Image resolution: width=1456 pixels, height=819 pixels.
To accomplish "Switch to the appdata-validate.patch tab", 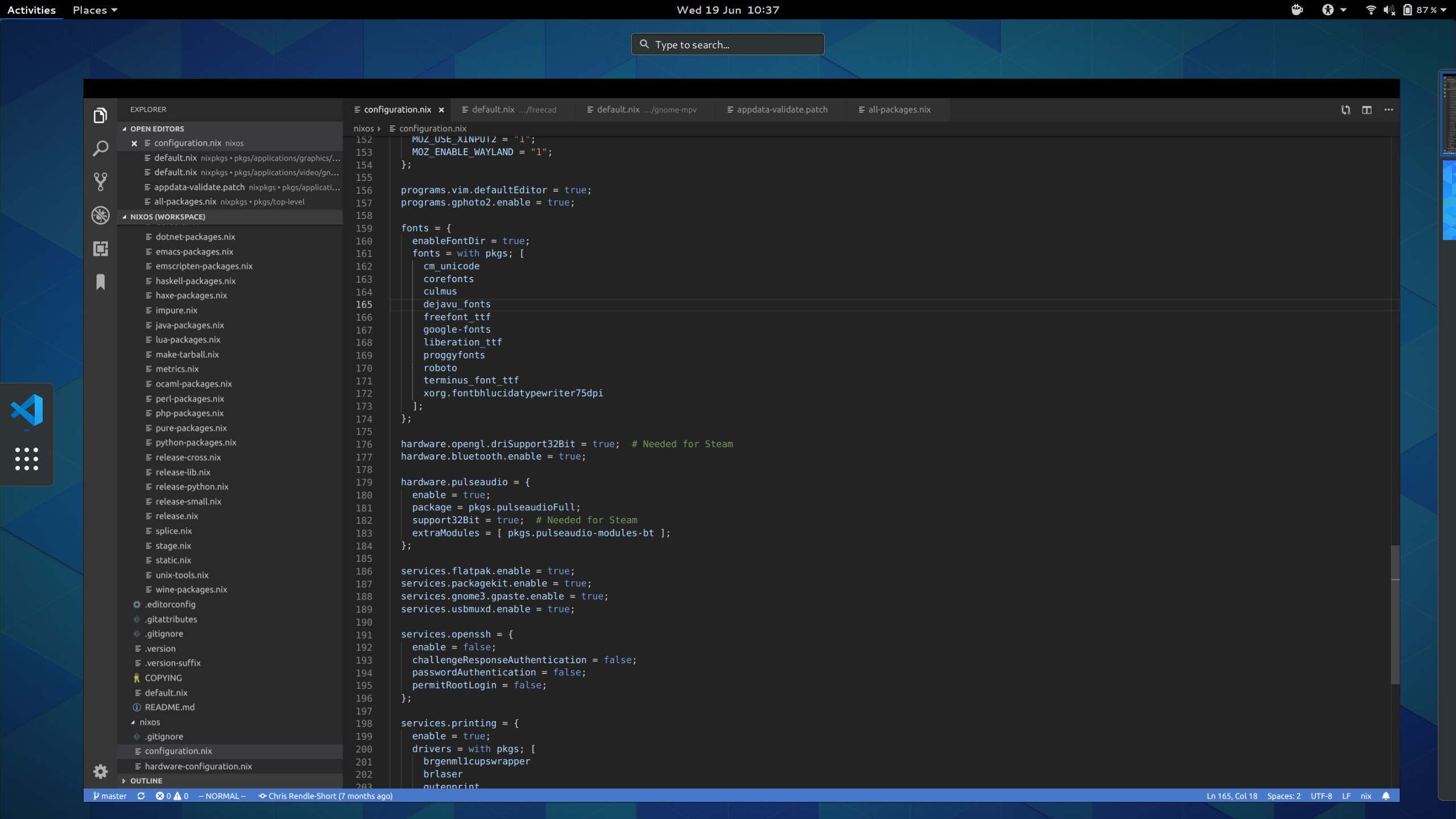I will point(781,109).
